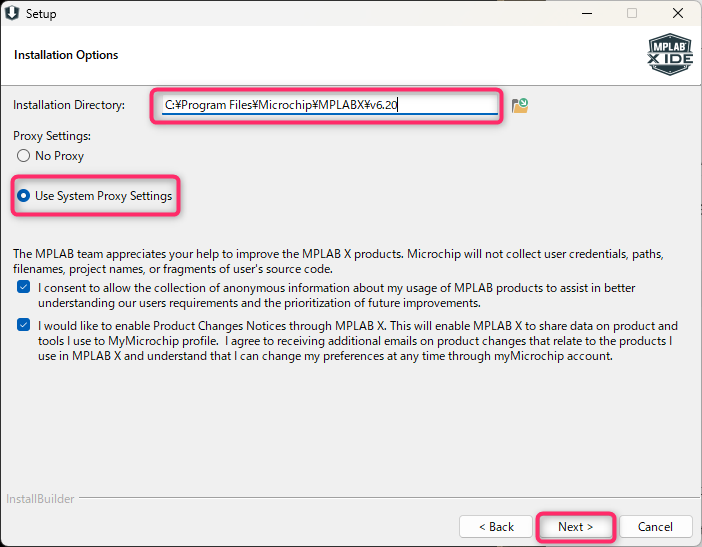The image size is (702, 547).
Task: Click the InstallBuilder text
Action: click(40, 499)
